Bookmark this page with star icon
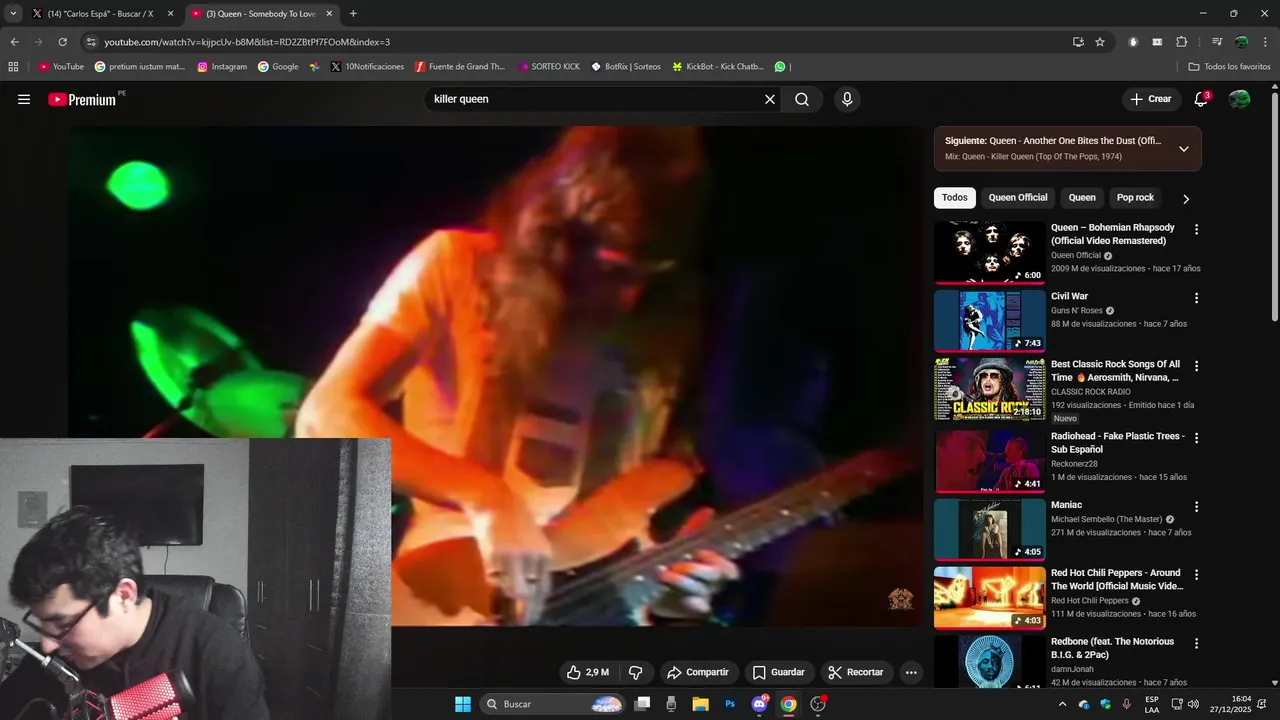The image size is (1280, 720). point(1100,42)
